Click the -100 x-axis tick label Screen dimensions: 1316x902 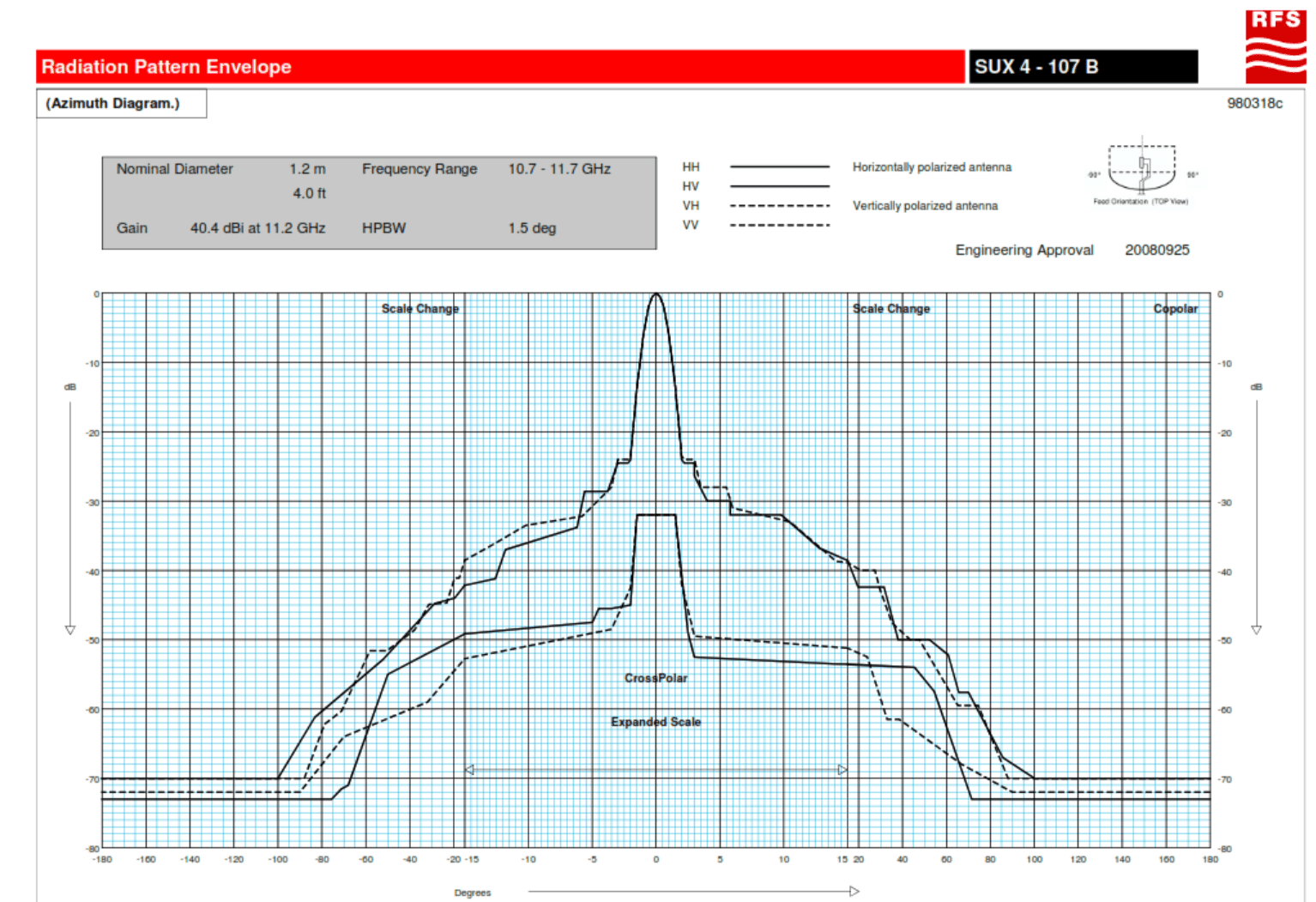point(278,859)
